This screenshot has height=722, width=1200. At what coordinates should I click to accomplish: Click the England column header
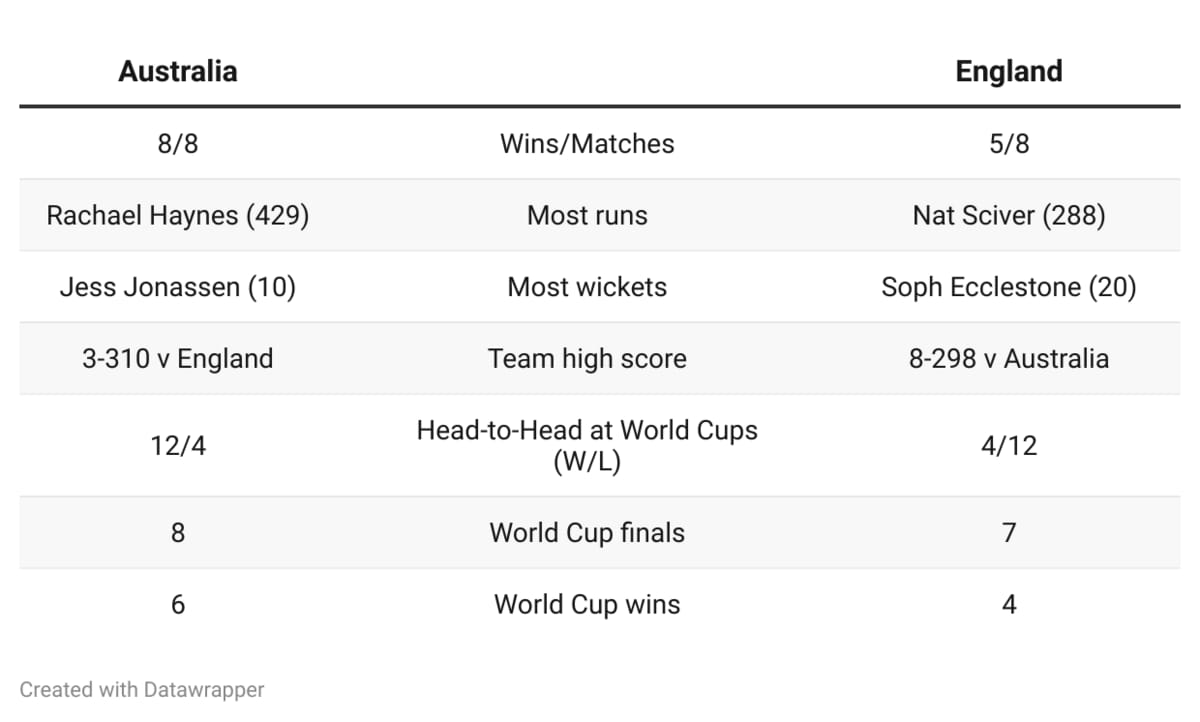tap(1009, 71)
